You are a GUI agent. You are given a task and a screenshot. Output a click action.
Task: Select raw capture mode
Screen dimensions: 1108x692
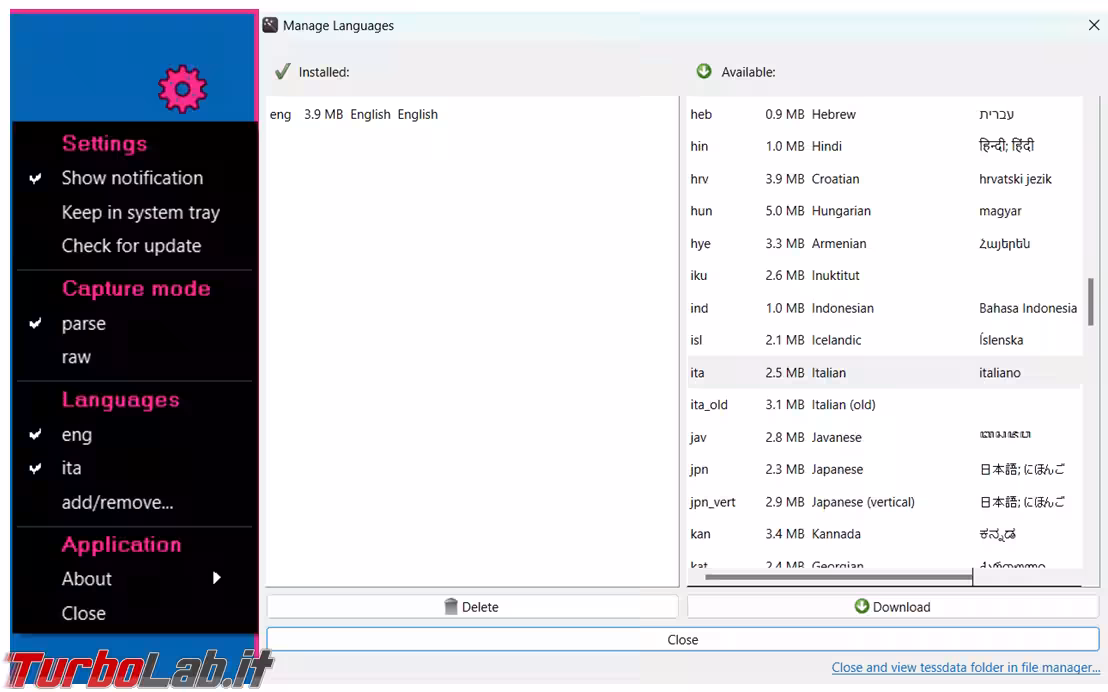[x=76, y=357]
